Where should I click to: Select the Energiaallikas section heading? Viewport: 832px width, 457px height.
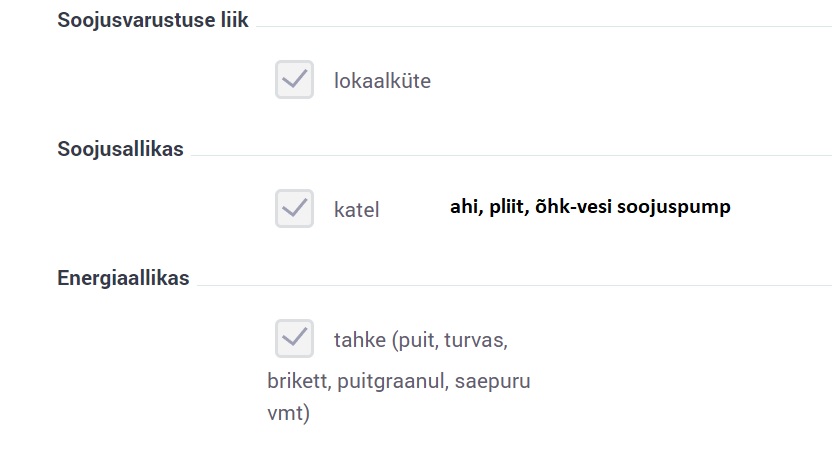pos(123,278)
